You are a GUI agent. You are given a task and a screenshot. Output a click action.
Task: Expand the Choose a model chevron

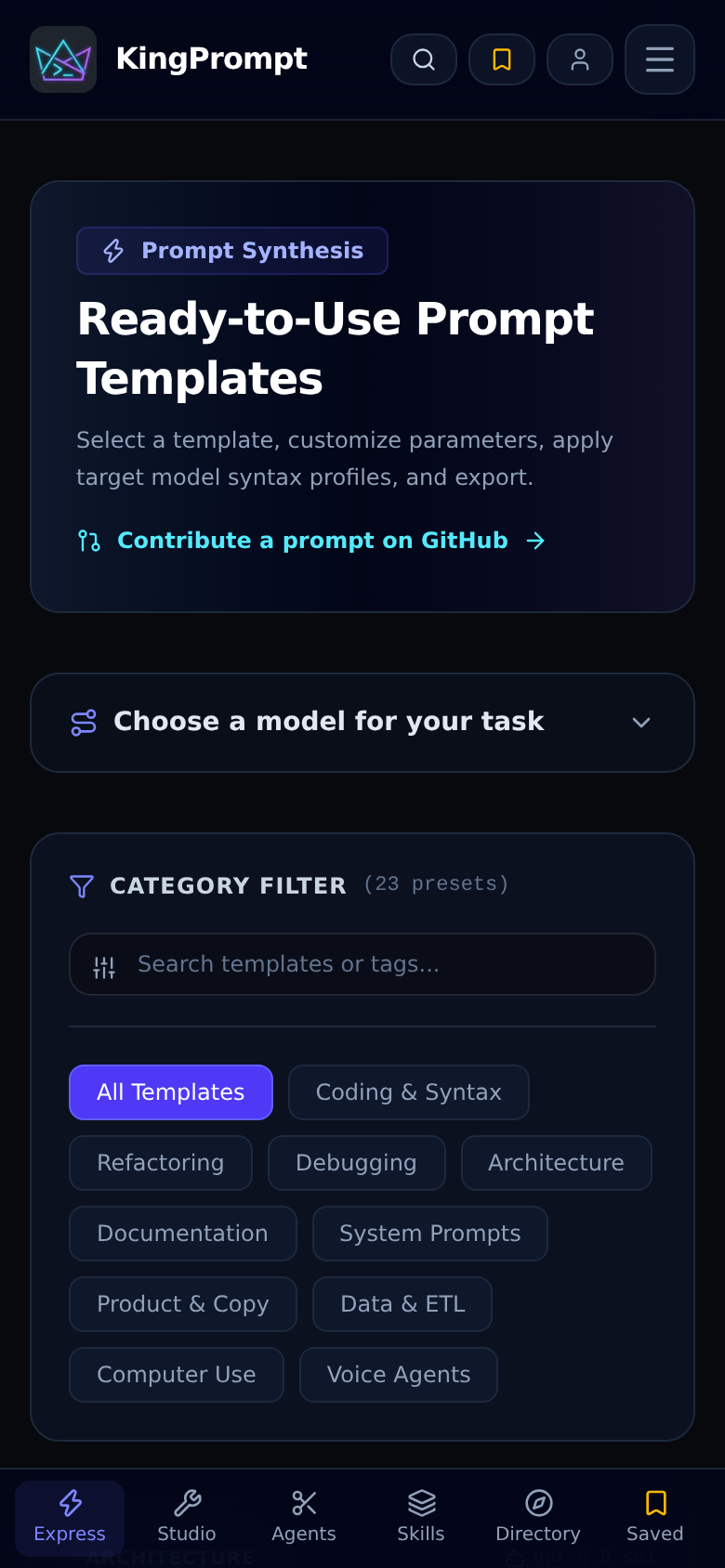point(641,723)
